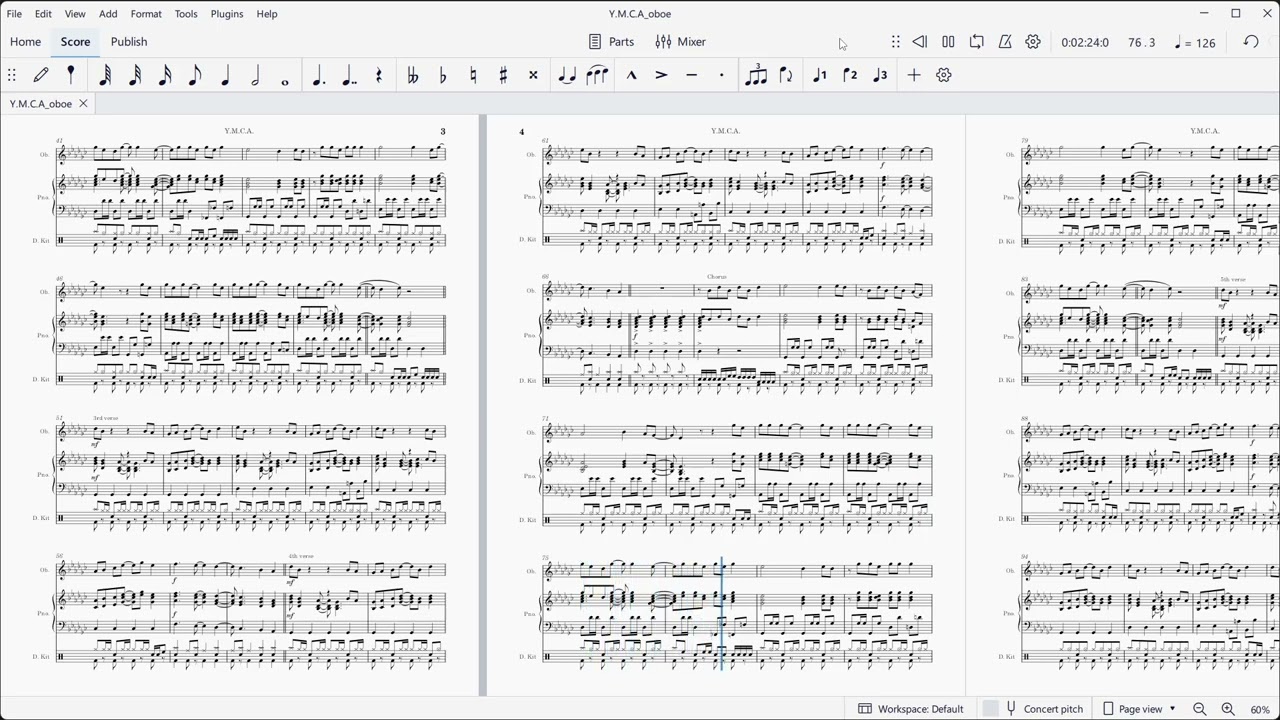Select voice 2
This screenshot has width=1280, height=720.
coord(850,75)
